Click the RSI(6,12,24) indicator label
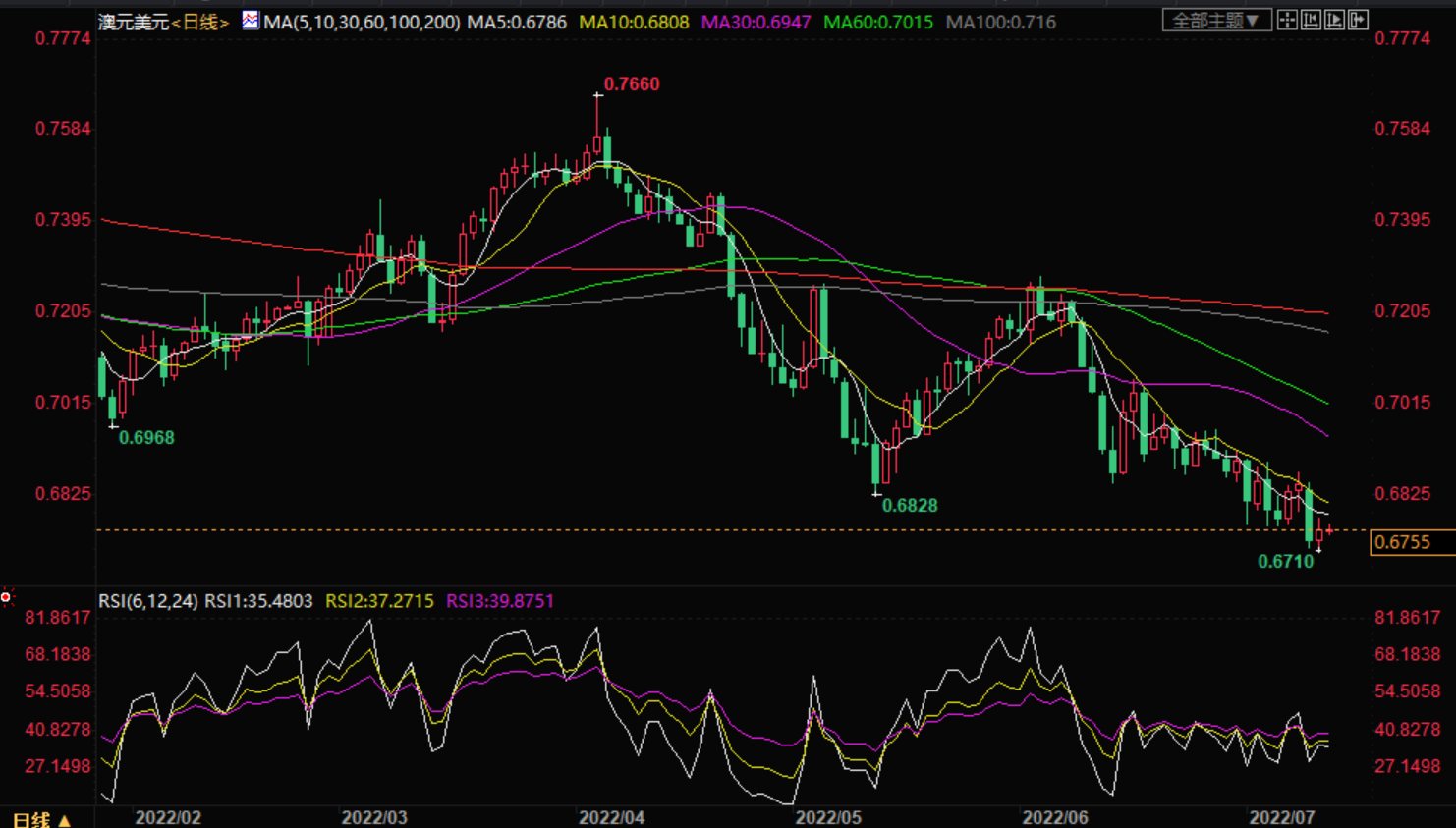 coord(148,601)
